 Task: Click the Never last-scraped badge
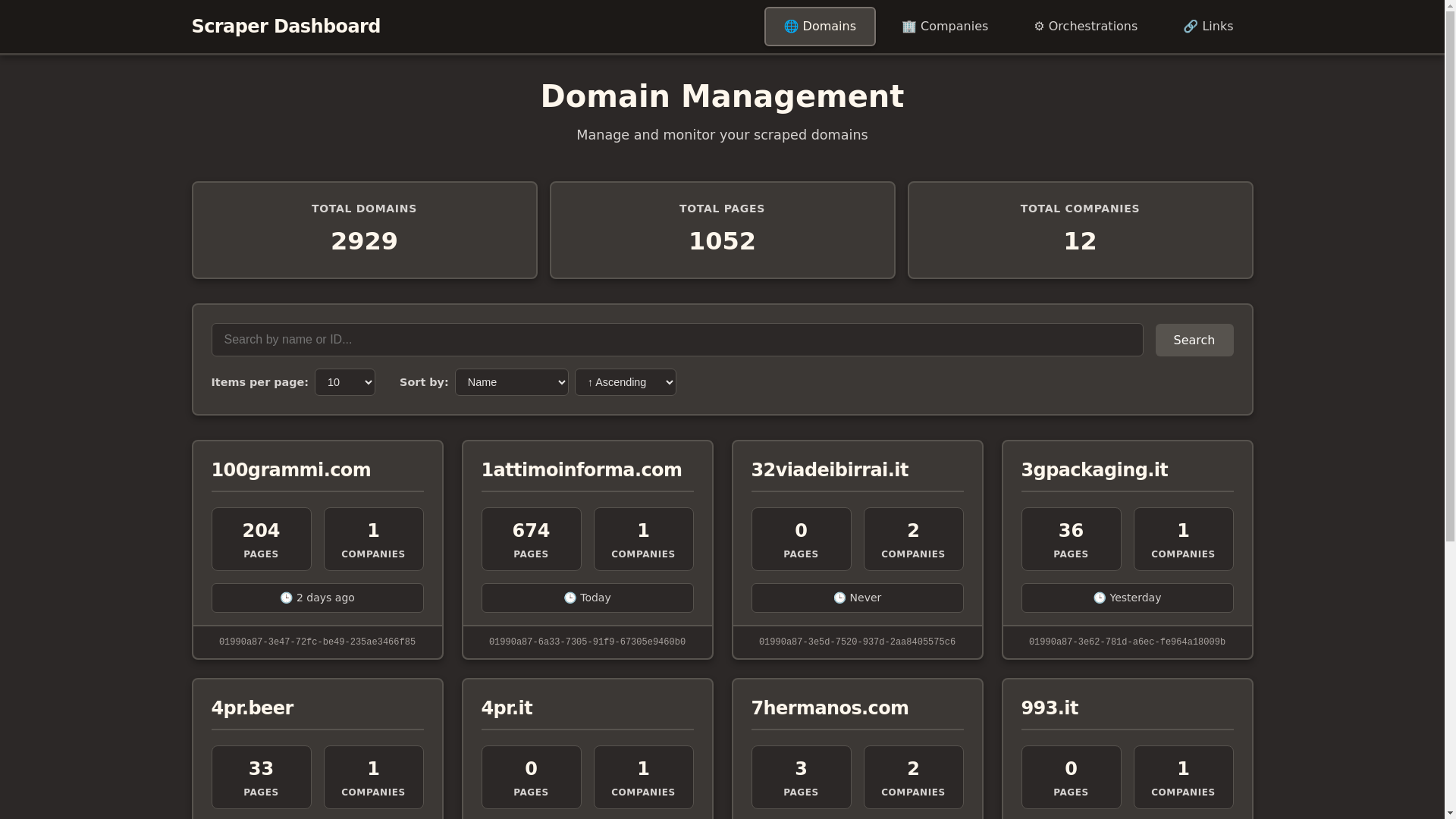click(857, 598)
